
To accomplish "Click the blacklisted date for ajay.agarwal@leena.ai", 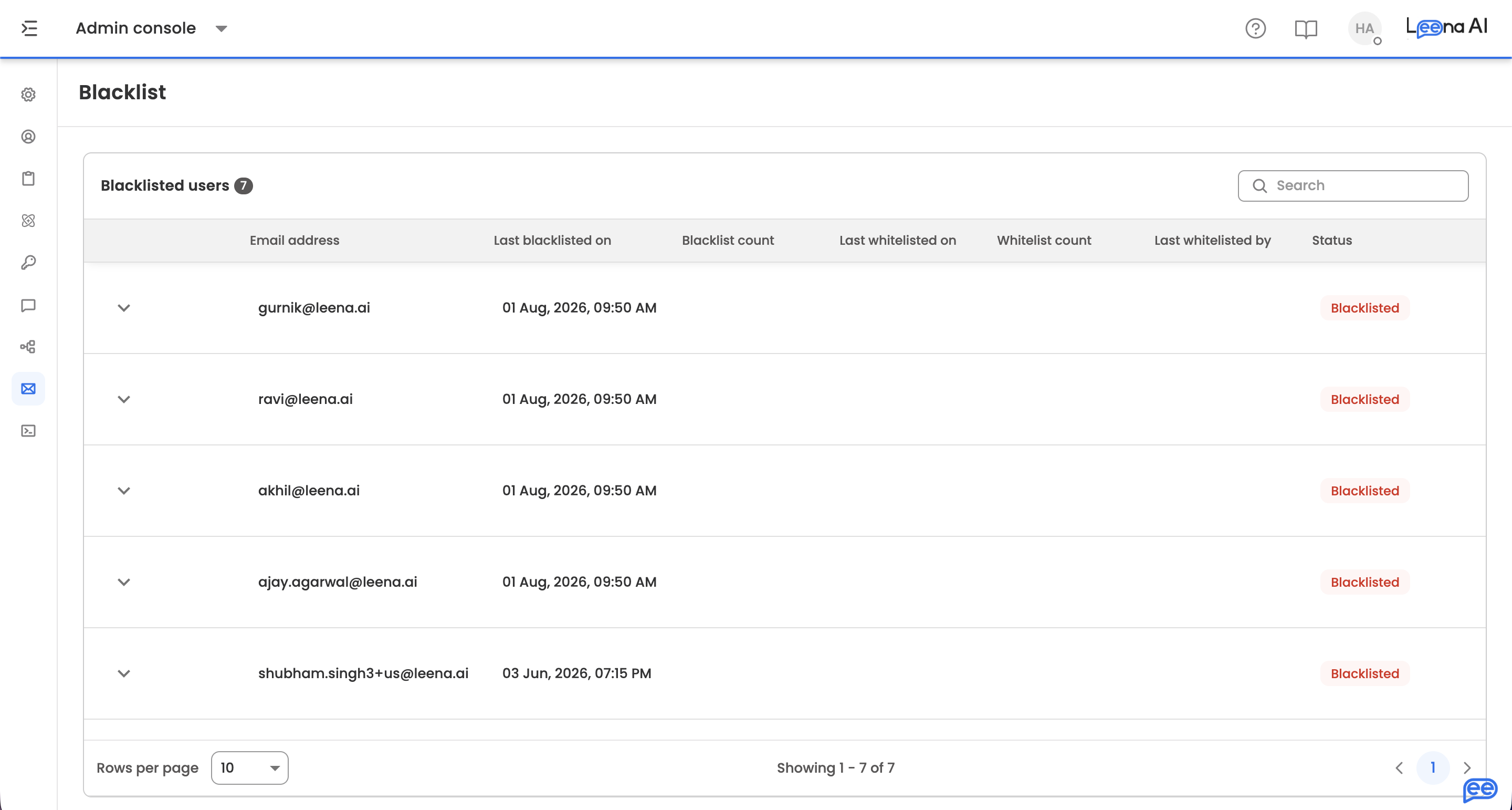I will point(579,582).
